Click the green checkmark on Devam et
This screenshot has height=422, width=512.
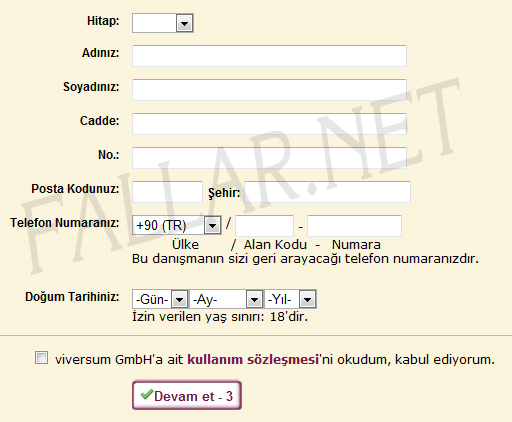pos(147,394)
